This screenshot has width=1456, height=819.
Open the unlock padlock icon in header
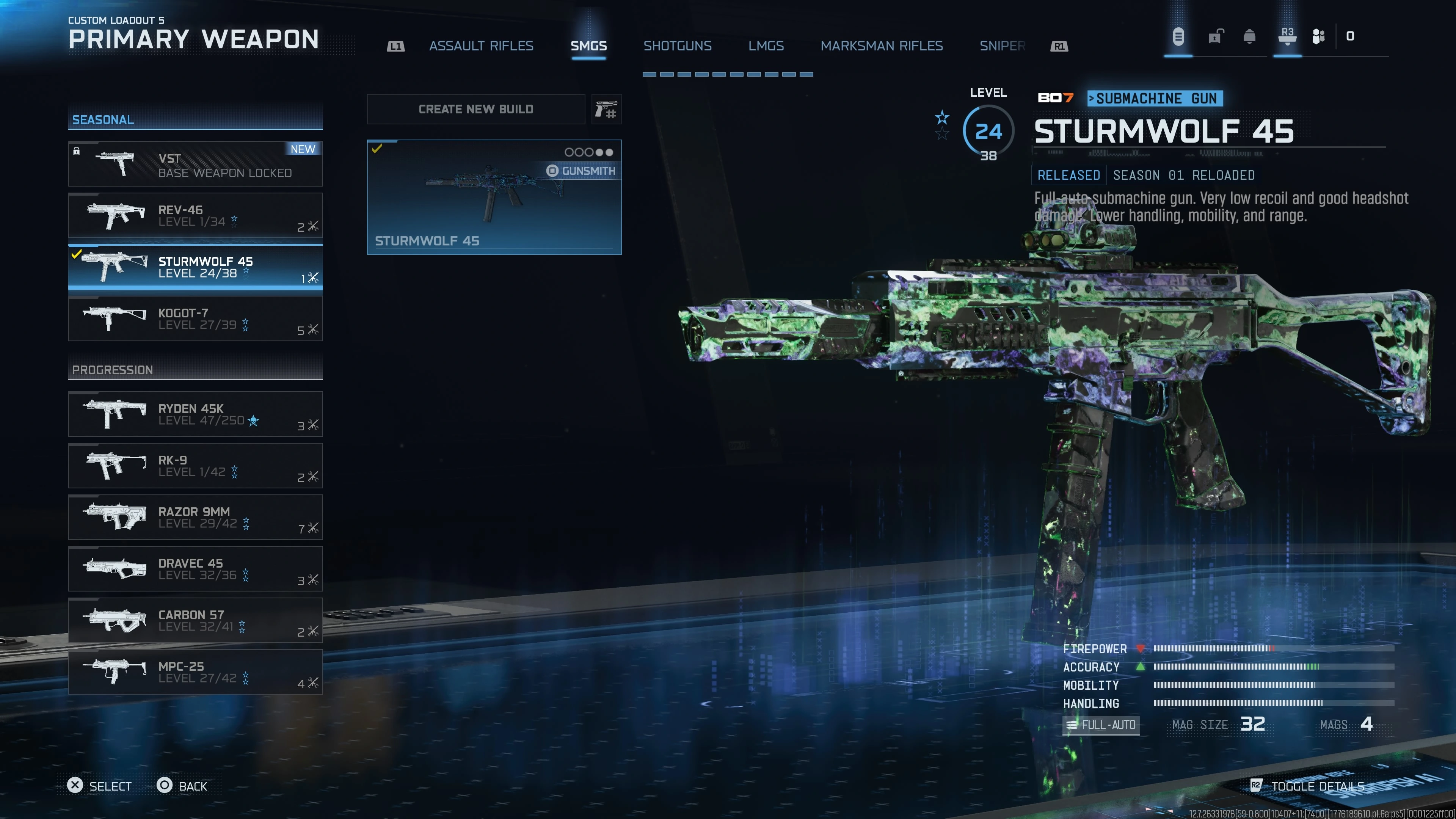[x=1215, y=37]
